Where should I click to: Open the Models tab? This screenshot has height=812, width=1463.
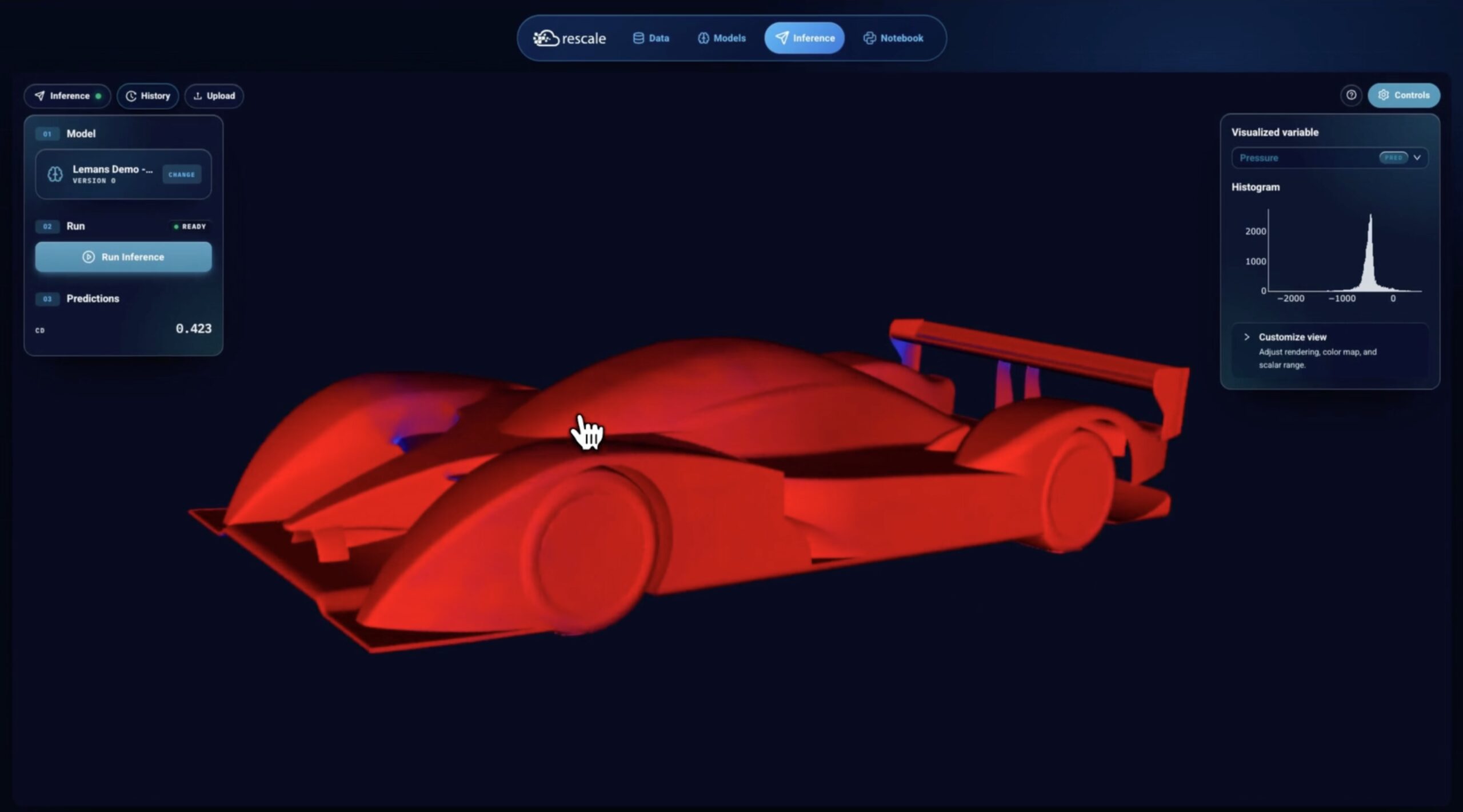tap(722, 38)
